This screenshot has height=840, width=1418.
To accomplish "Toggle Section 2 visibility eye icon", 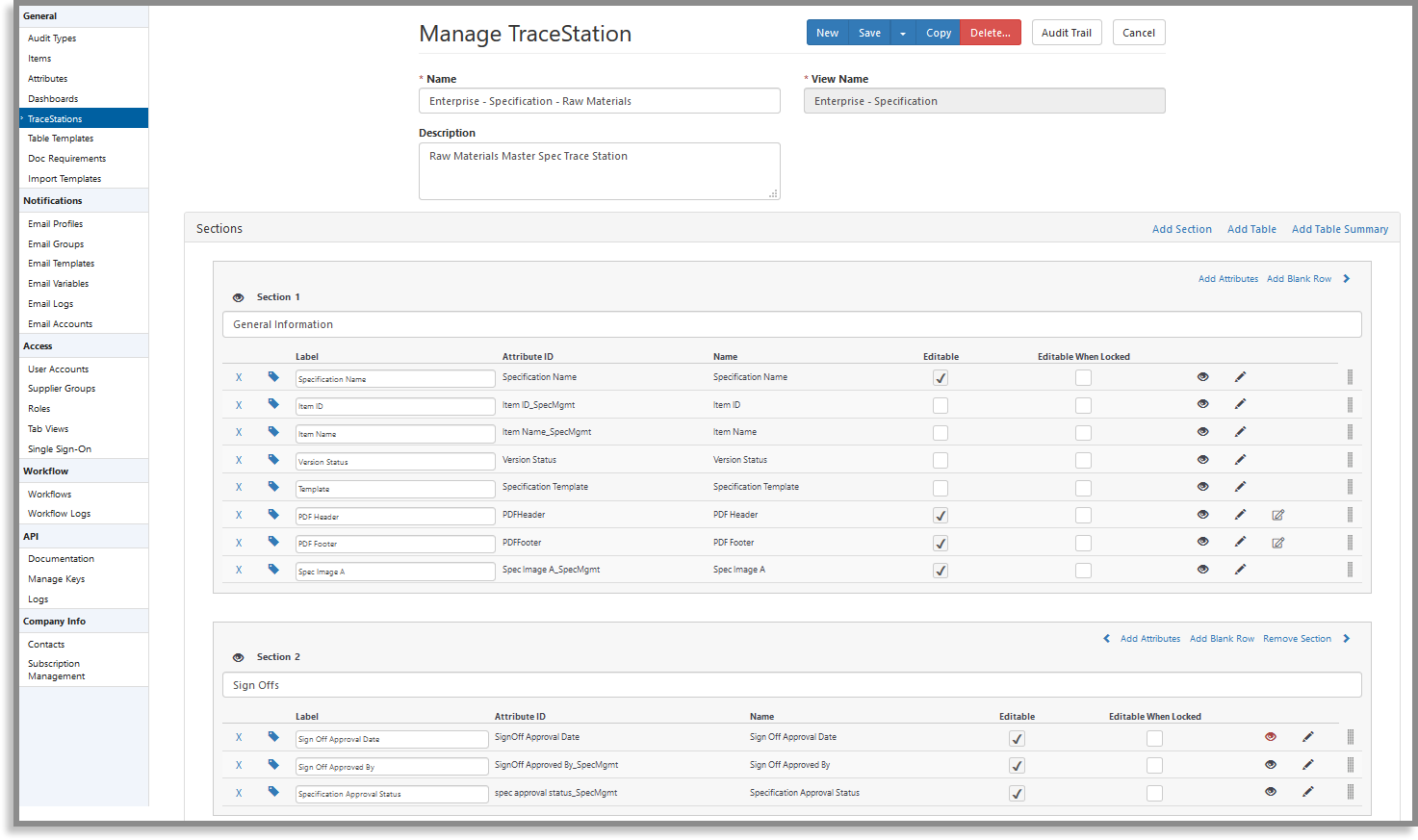I will point(239,657).
